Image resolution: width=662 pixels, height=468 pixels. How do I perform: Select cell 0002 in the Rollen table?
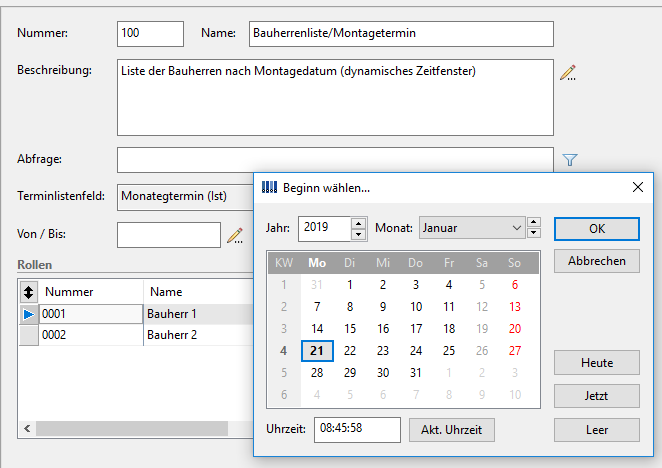click(x=91, y=335)
